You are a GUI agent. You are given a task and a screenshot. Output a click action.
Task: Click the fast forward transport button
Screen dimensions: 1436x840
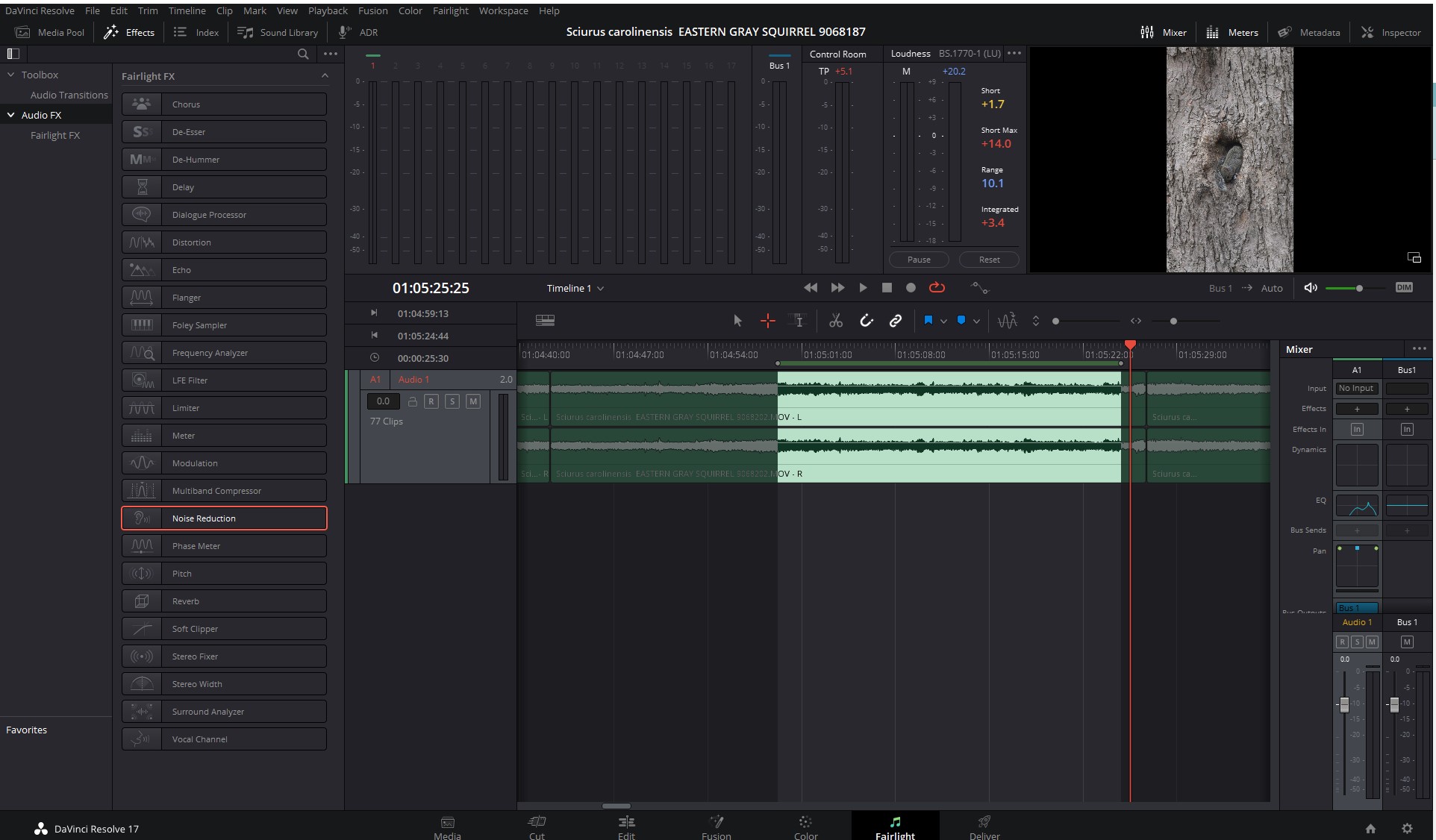pos(837,288)
